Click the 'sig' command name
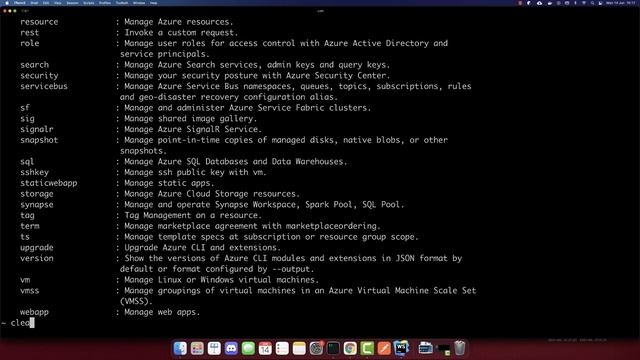Image resolution: width=640 pixels, height=360 pixels. point(27,119)
